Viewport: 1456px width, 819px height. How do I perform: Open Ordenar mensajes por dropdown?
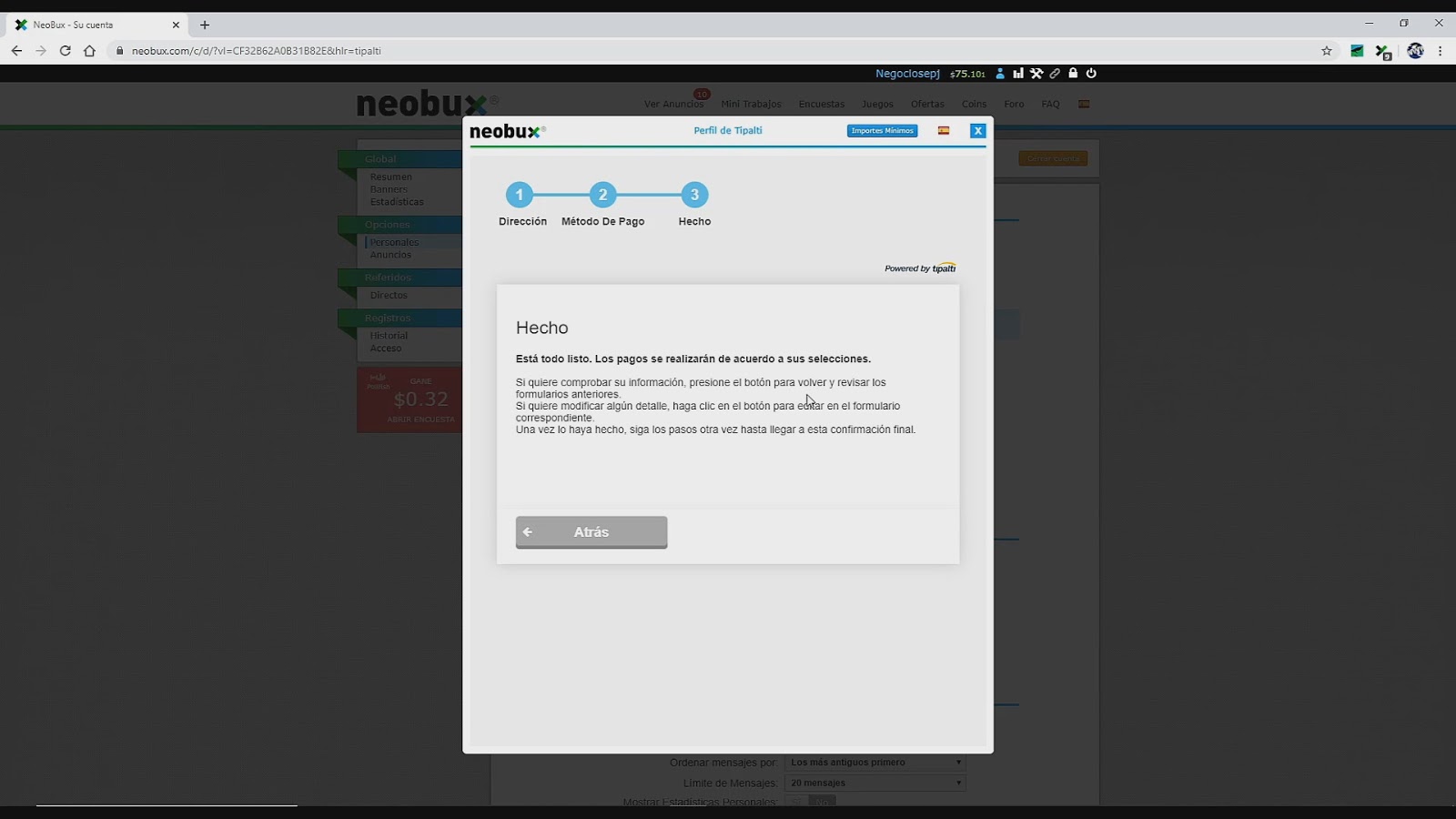(x=875, y=763)
